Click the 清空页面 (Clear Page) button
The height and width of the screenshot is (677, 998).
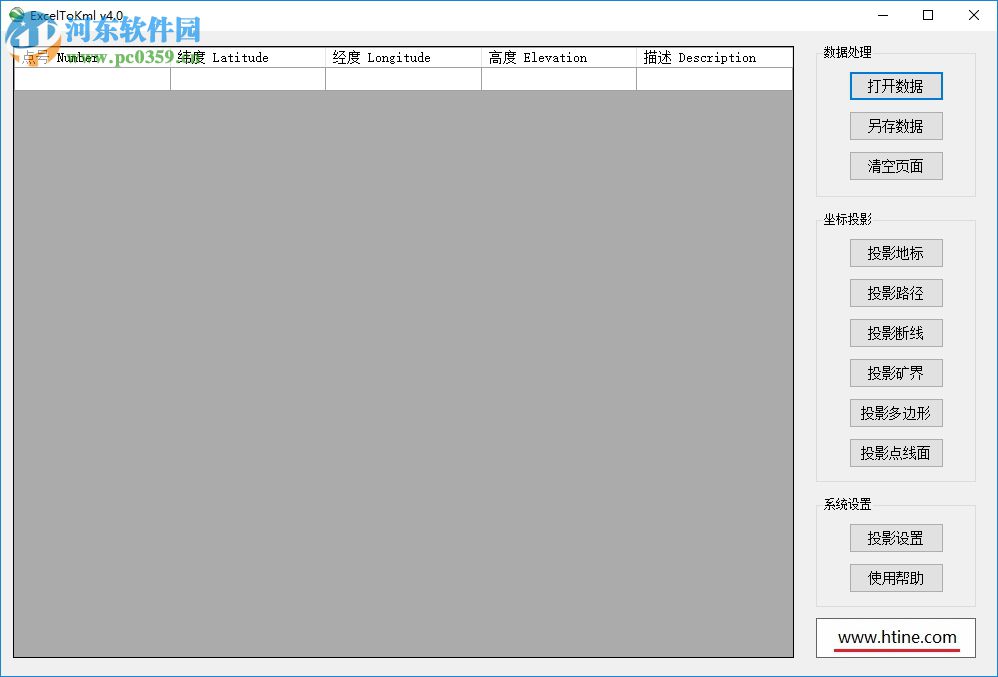(x=895, y=166)
